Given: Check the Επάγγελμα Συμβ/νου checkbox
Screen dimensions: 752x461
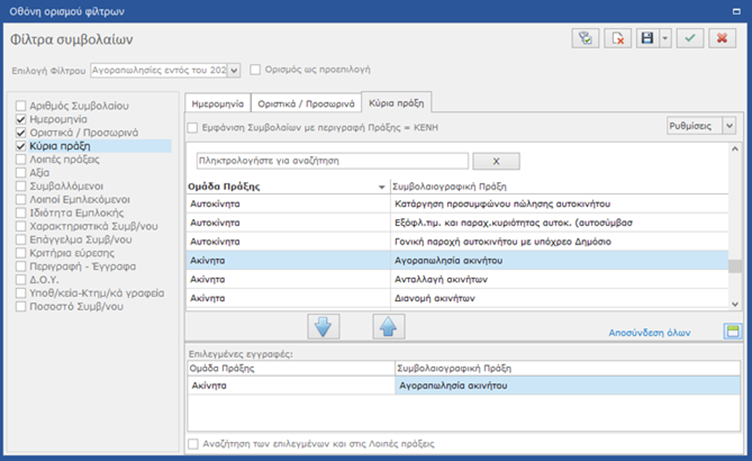Looking at the screenshot, I should click(21, 239).
